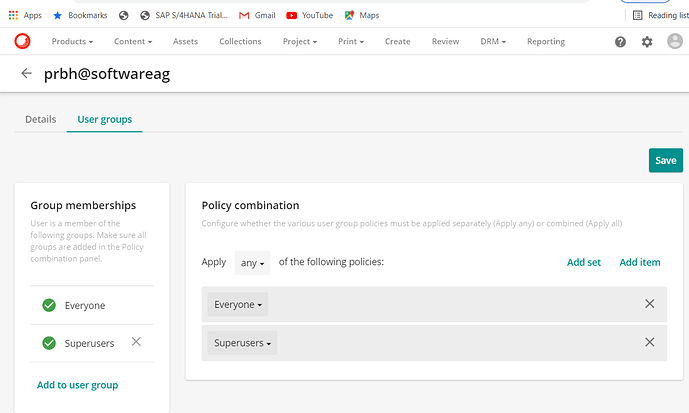689x413 pixels.
Task: Click the Add set link
Action: 584,262
